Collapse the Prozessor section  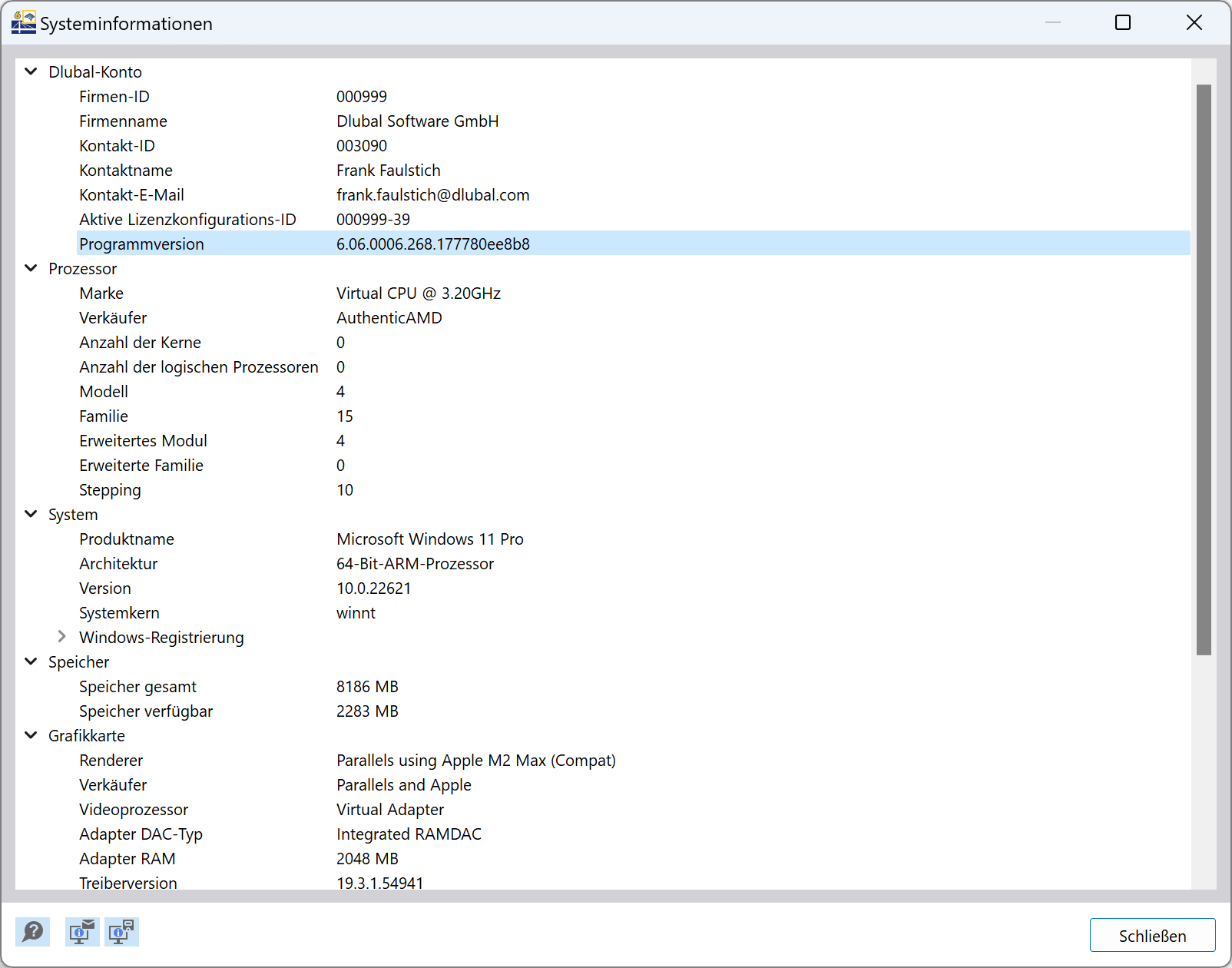coord(31,268)
